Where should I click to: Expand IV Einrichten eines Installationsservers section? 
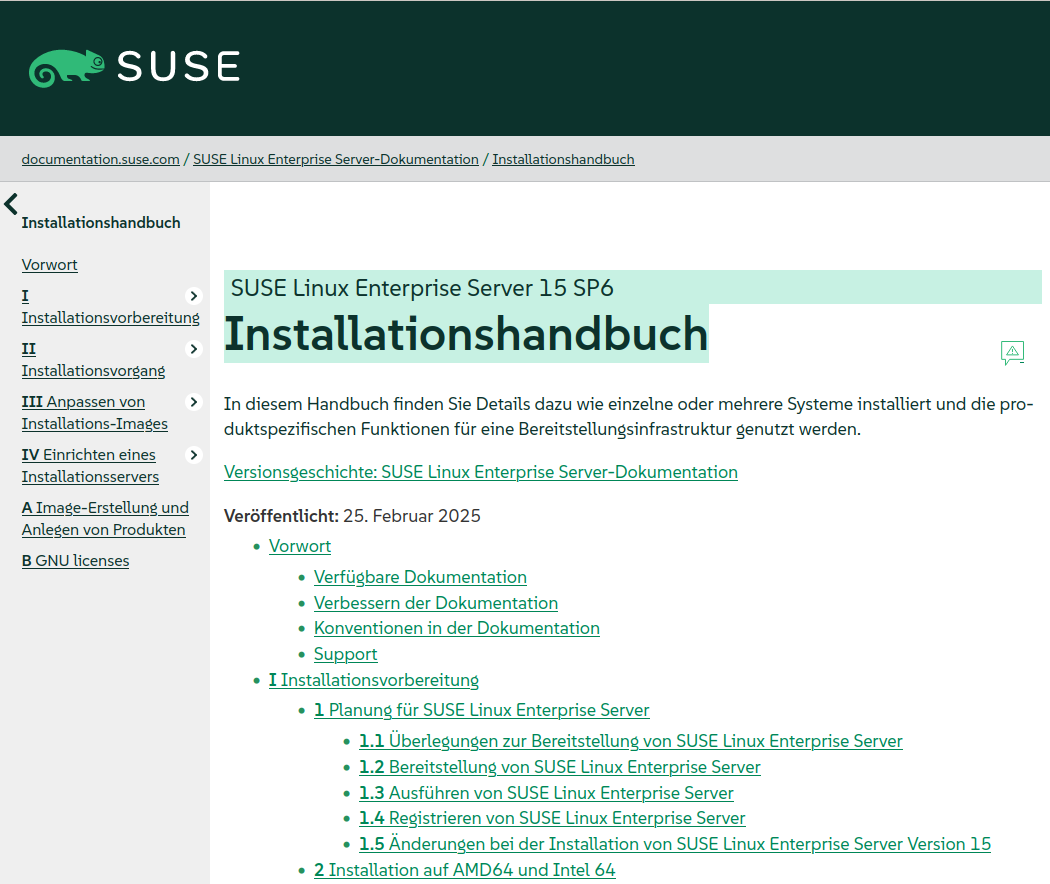point(193,454)
